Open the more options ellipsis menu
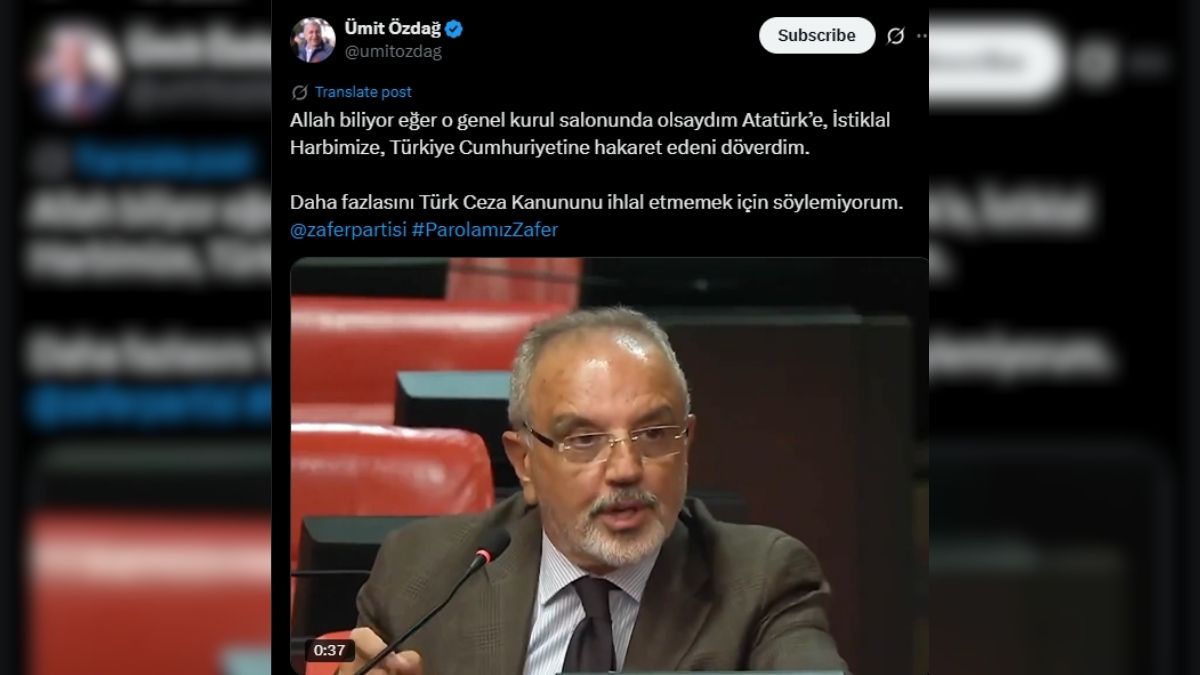Viewport: 1200px width, 675px height. pos(922,35)
